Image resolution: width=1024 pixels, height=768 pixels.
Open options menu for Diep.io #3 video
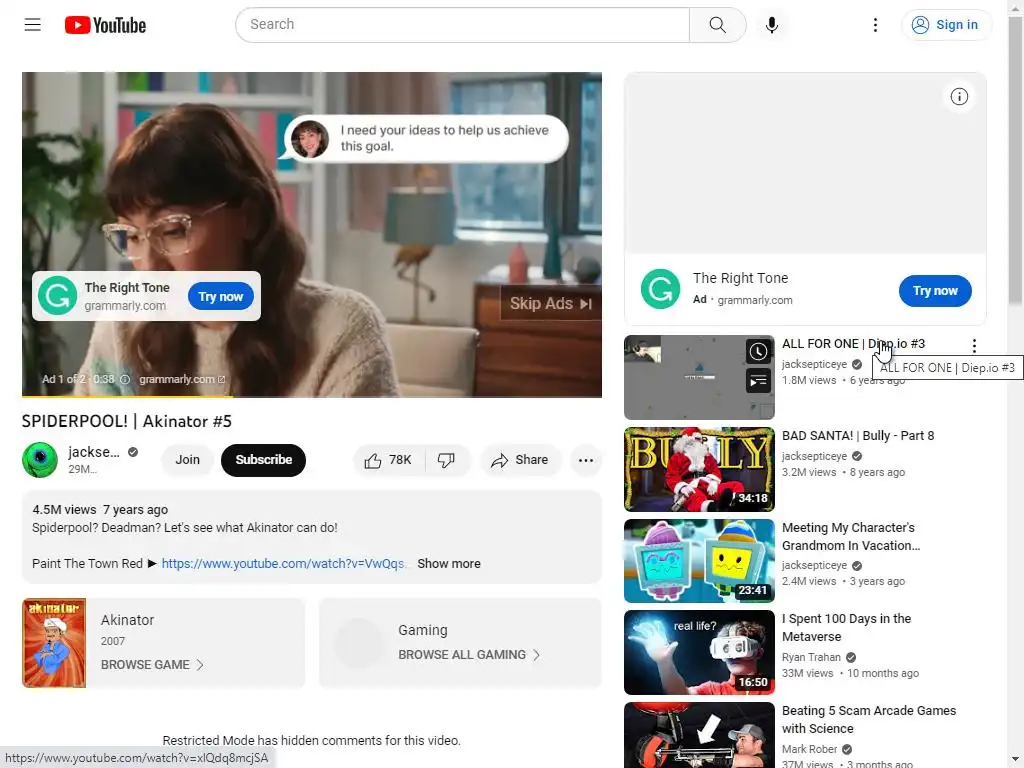coord(974,345)
